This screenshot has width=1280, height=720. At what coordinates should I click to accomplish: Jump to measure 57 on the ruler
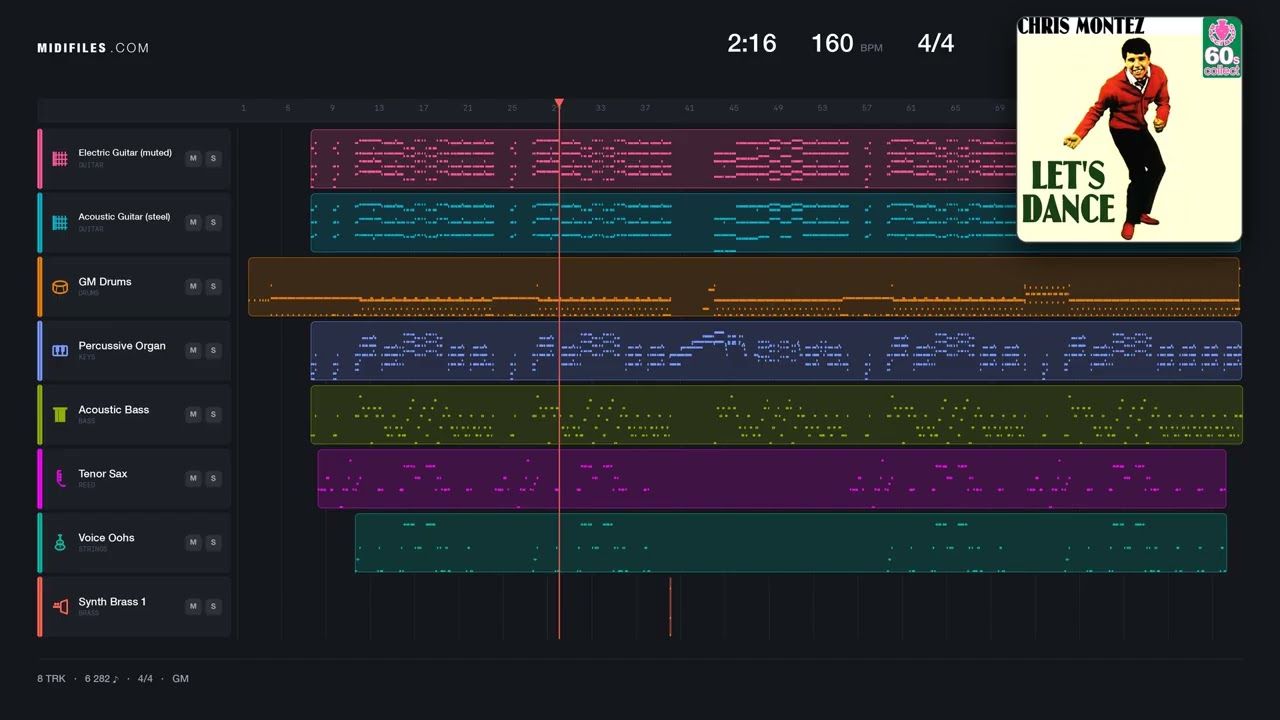pyautogui.click(x=866, y=108)
